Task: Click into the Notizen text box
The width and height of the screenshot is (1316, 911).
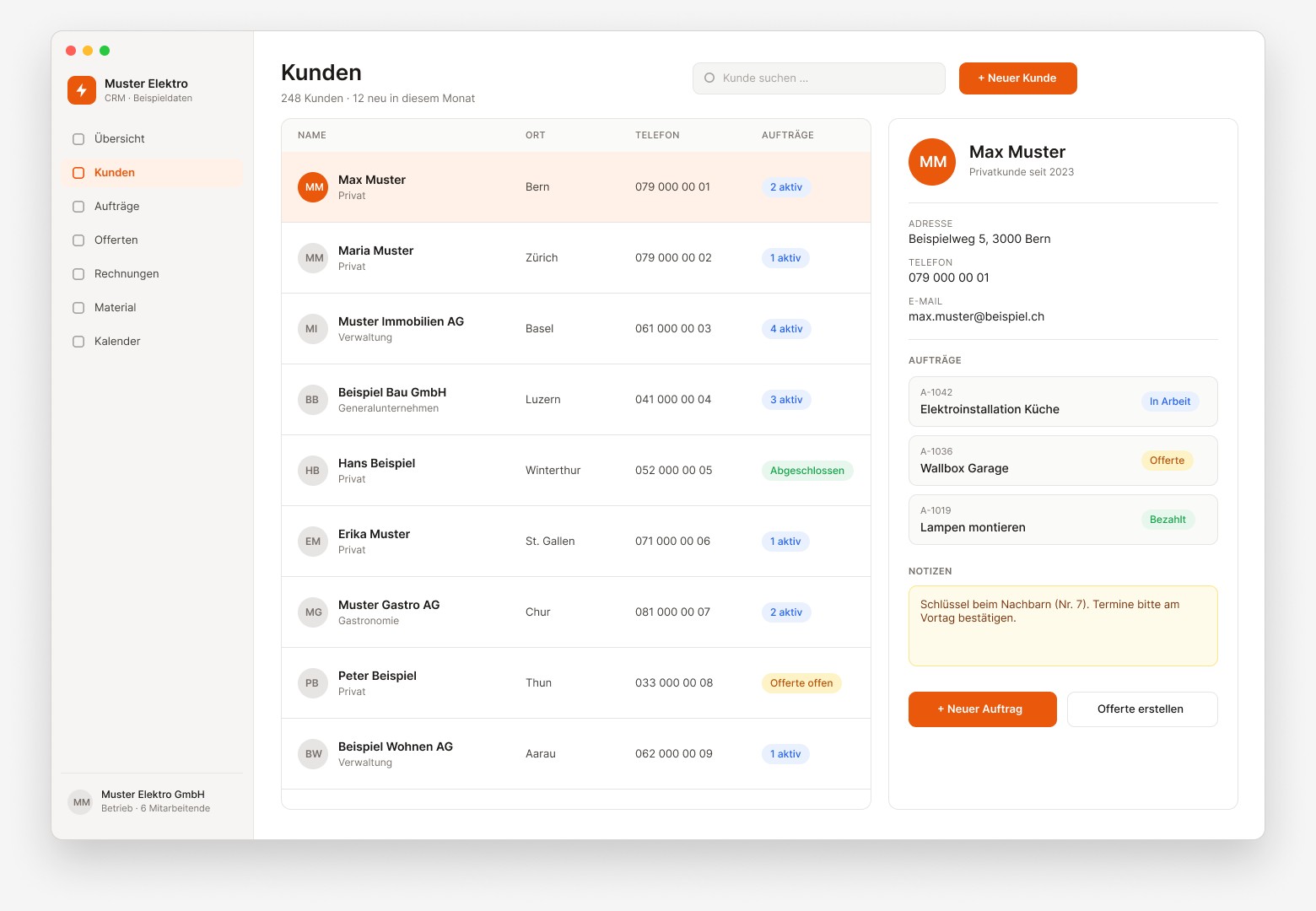Action: pos(1063,626)
